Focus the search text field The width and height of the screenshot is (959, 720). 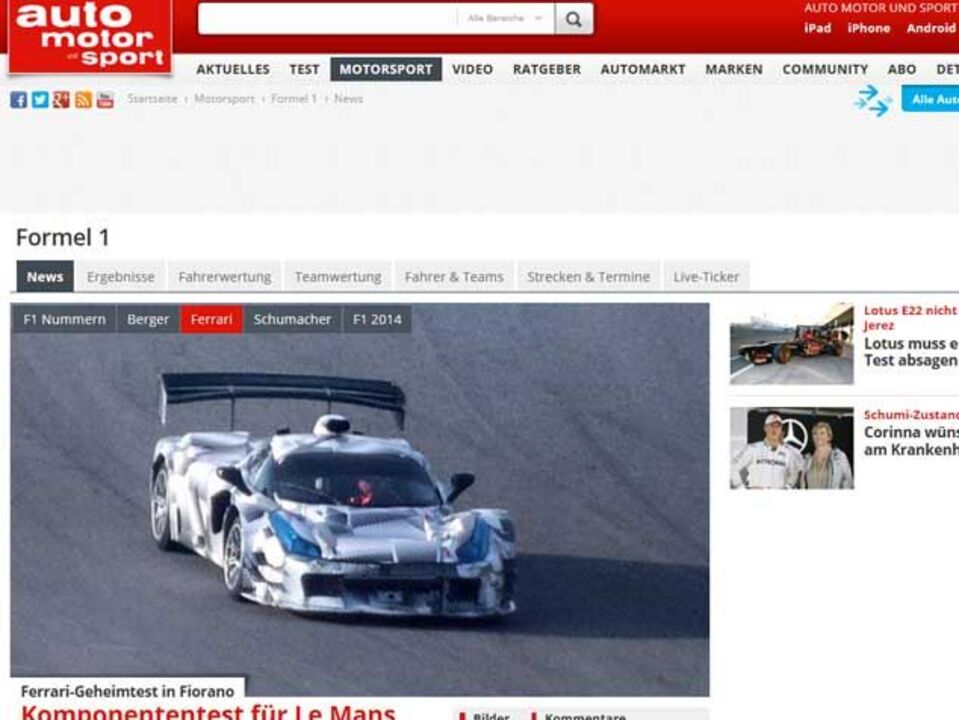point(327,19)
